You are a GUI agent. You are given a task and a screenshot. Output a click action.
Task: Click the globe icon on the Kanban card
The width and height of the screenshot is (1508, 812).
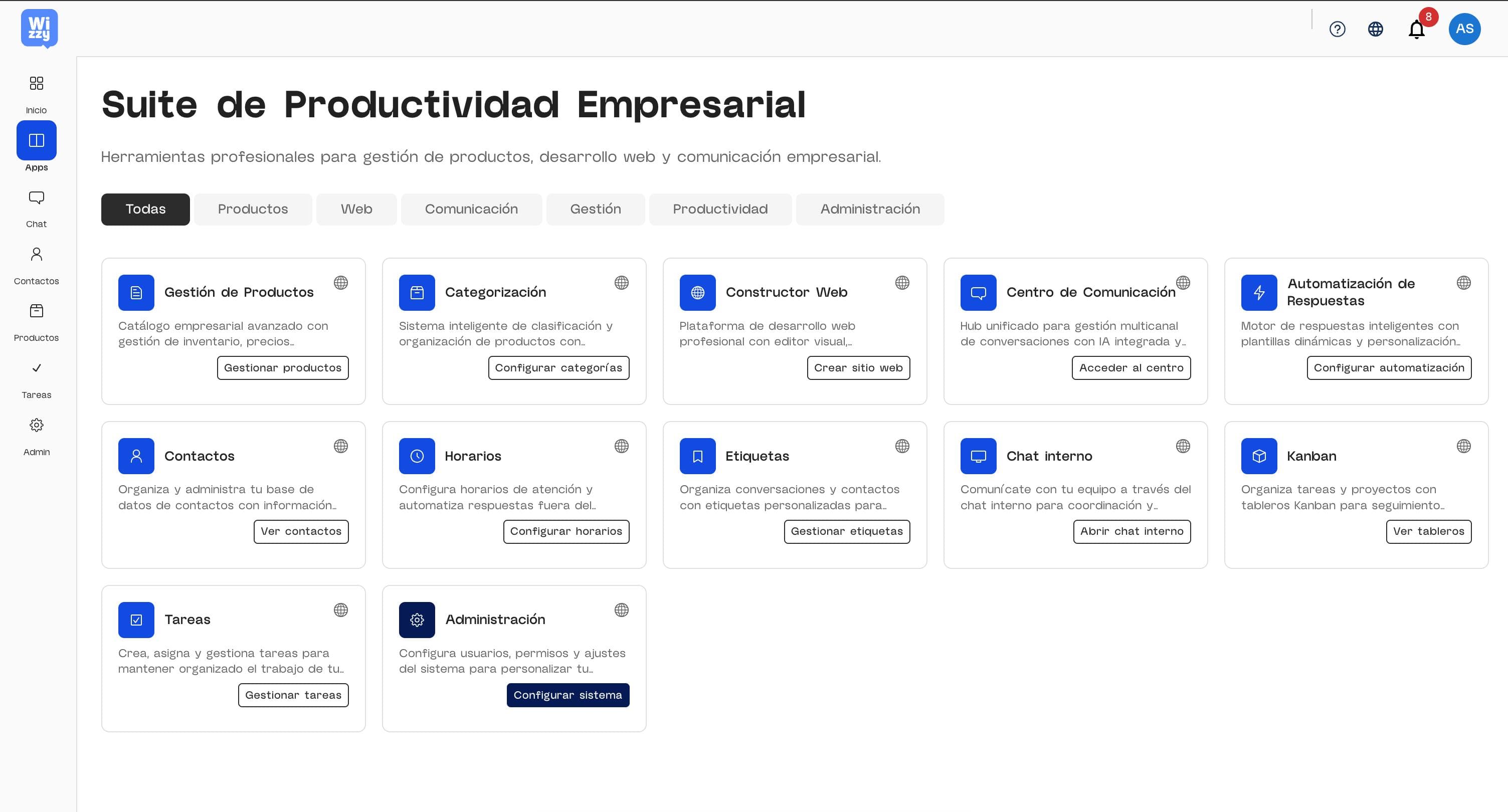[1463, 446]
